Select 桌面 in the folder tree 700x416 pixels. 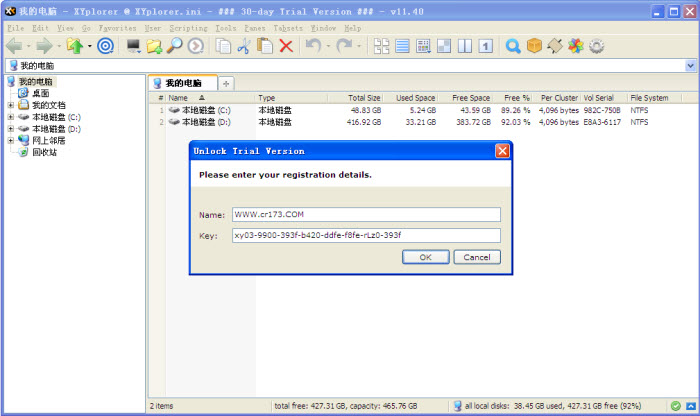(x=41, y=93)
